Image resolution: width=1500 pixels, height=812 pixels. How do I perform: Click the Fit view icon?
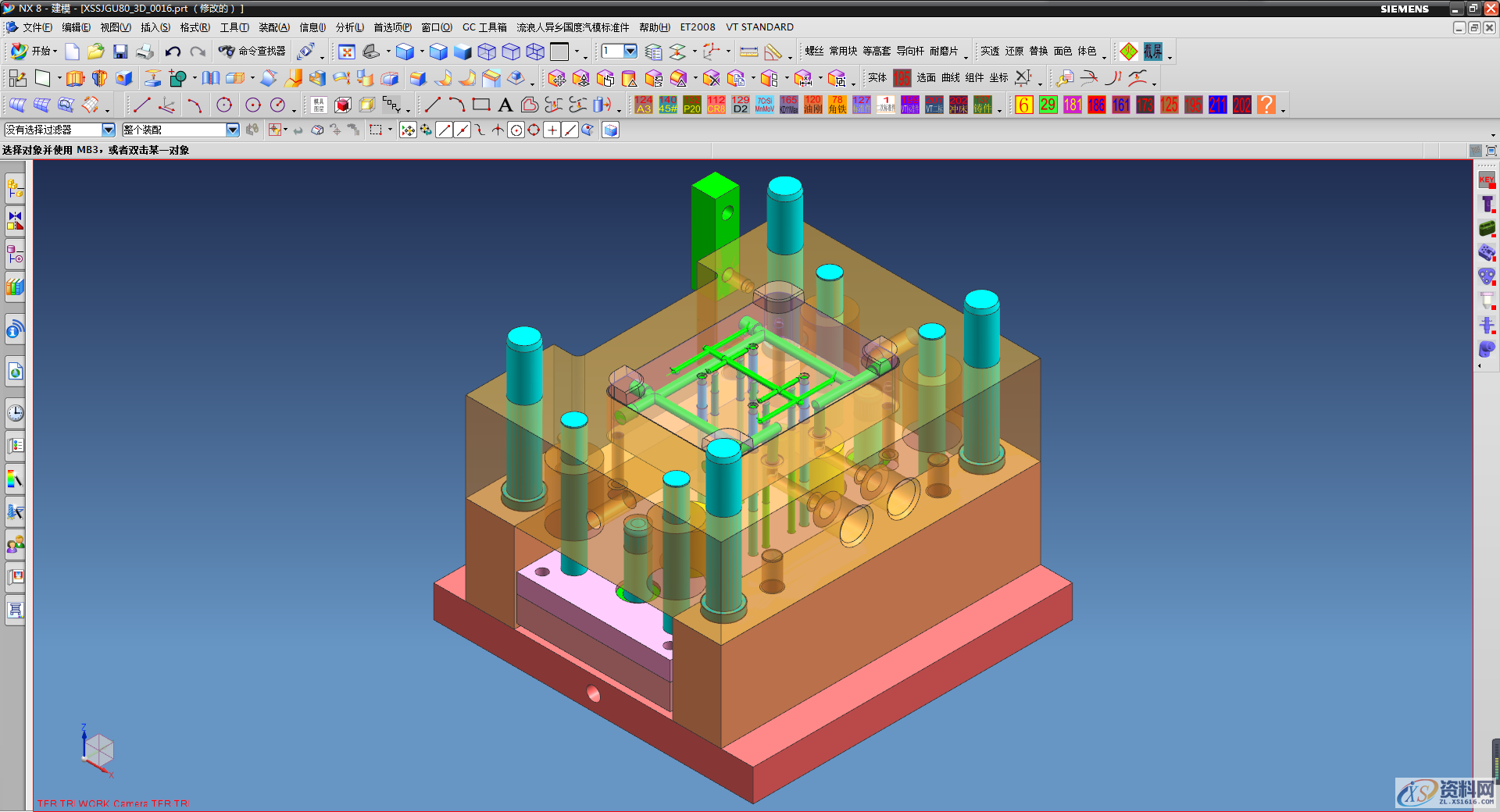click(x=347, y=52)
